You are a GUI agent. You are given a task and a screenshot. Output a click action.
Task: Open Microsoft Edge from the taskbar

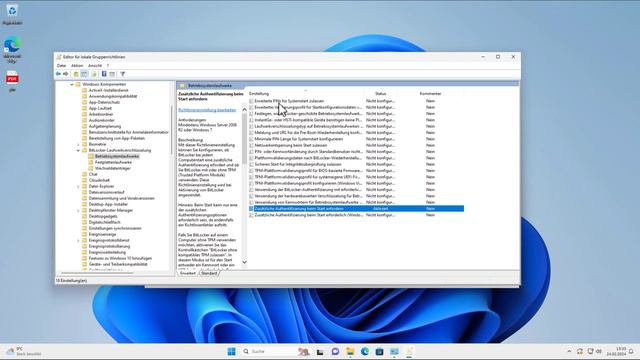[365, 351]
